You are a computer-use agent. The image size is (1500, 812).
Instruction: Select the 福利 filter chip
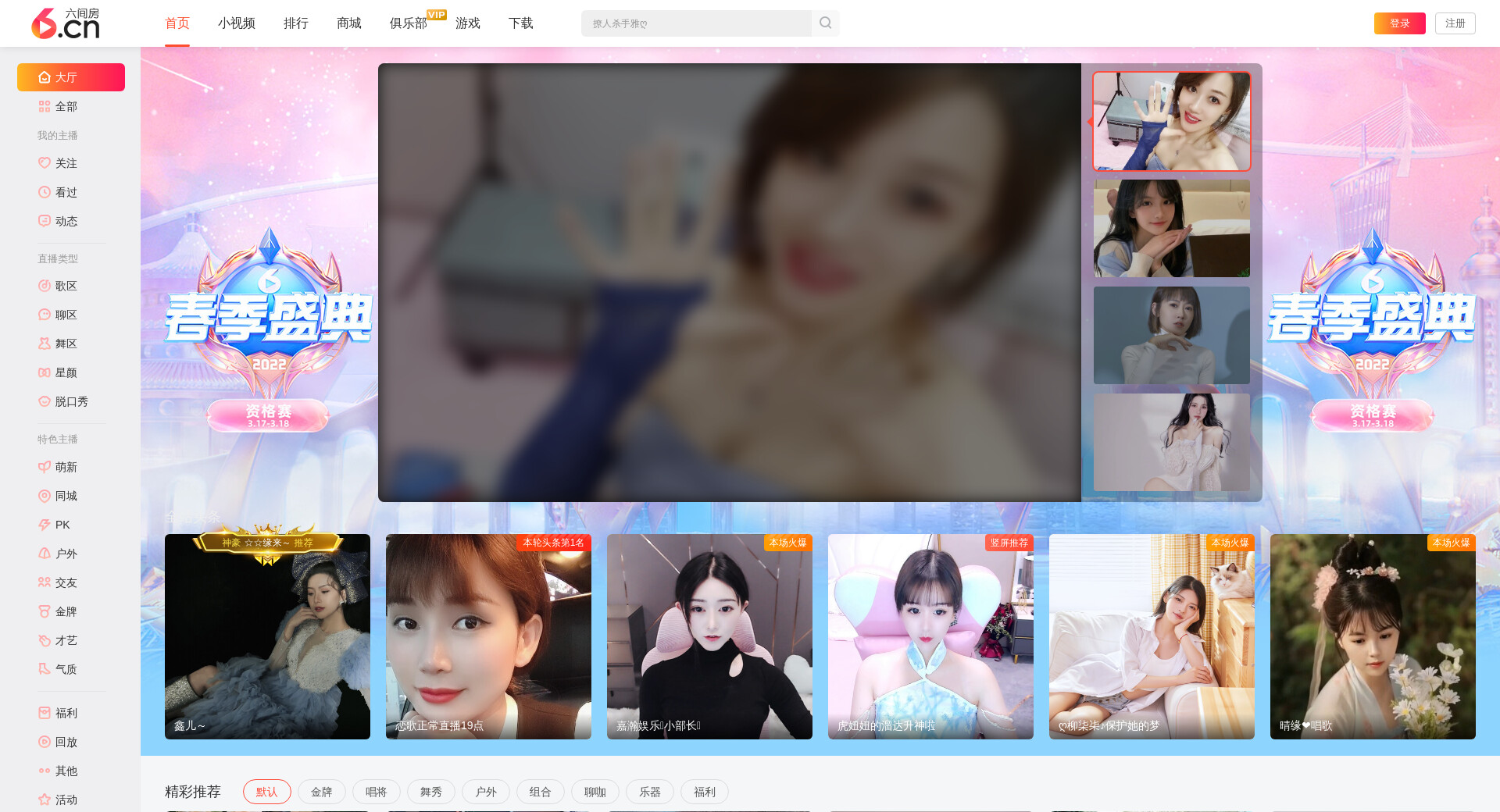click(x=705, y=792)
